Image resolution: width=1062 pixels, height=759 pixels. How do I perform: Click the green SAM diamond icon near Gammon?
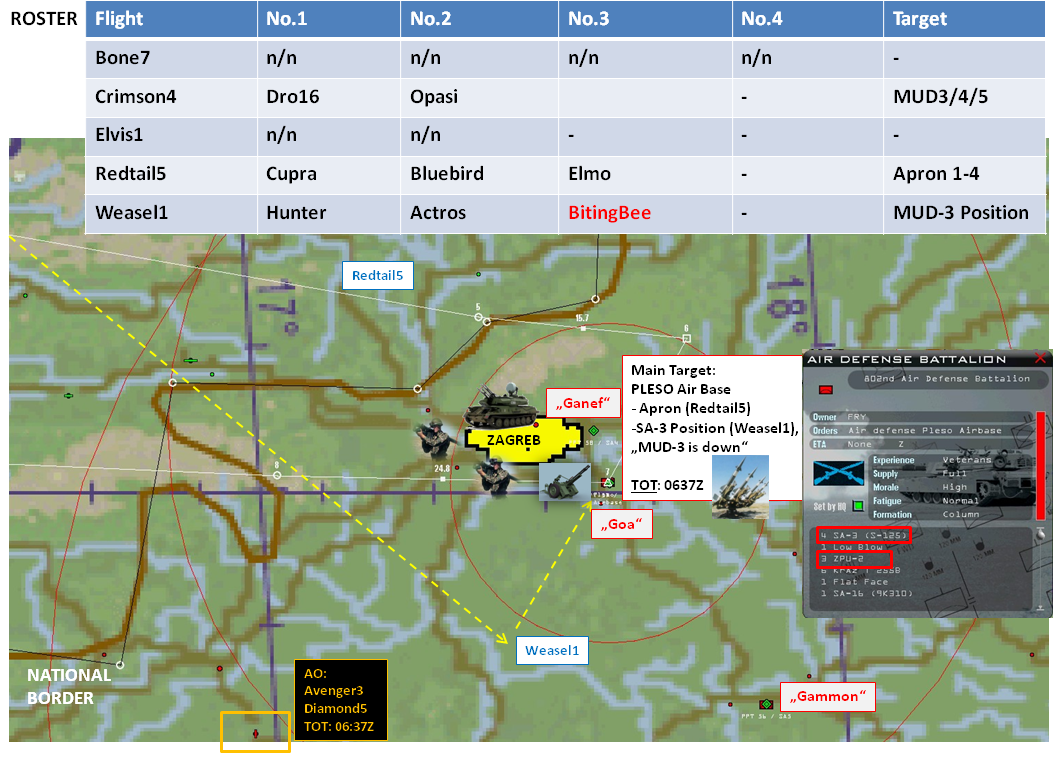(x=766, y=704)
